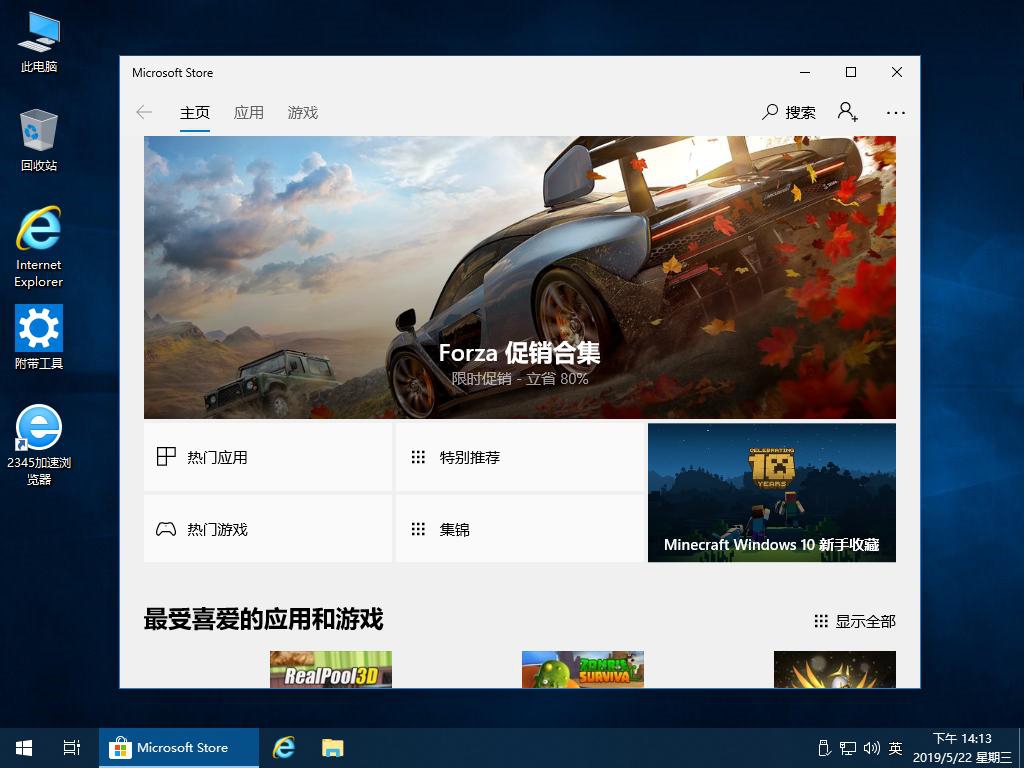Open the 应用 tab

(249, 113)
